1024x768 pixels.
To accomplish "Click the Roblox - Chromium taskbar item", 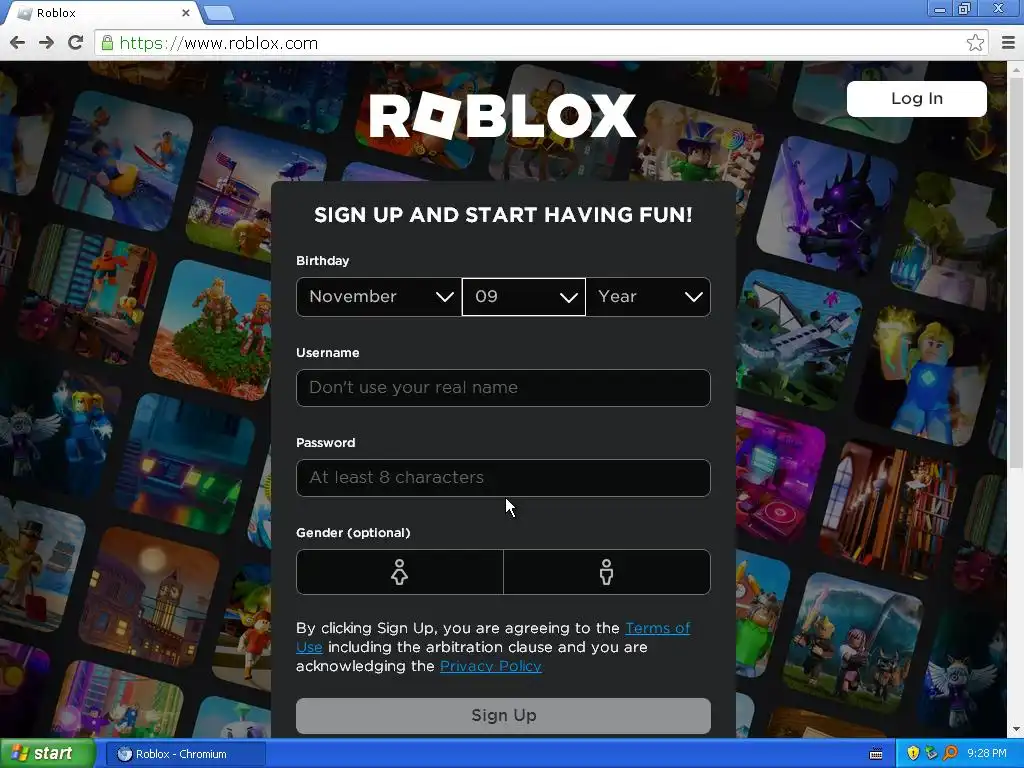I will (185, 754).
